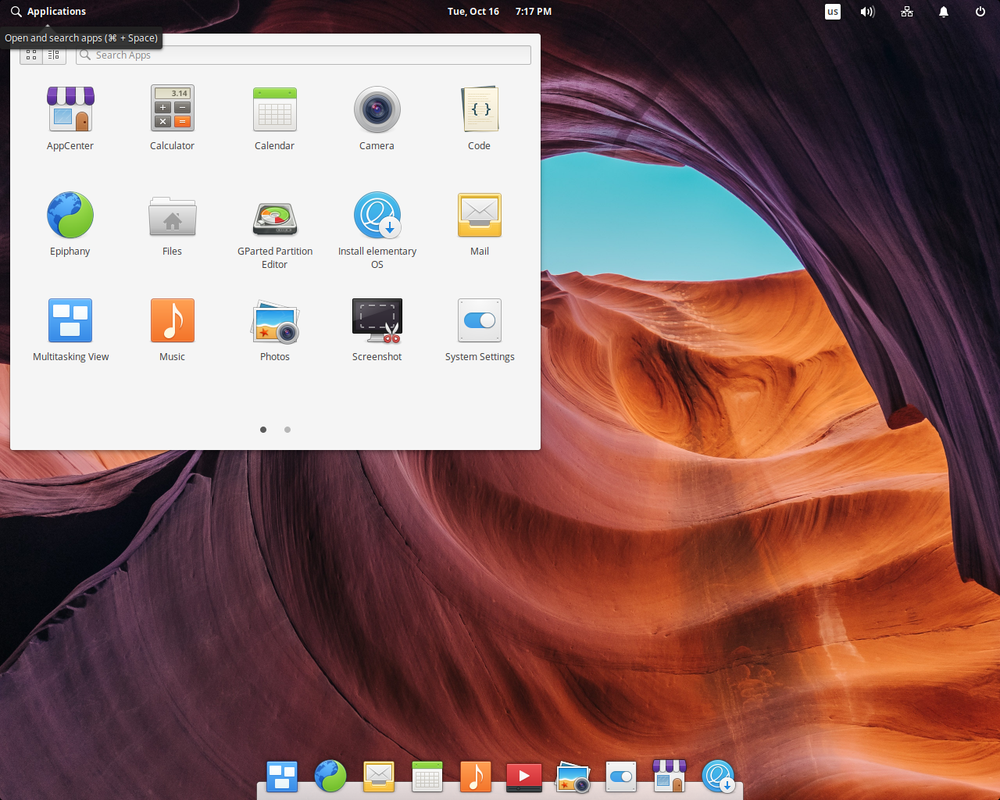Viewport: 1000px width, 800px height.
Task: Go to the second launcher page dot
Action: [287, 429]
